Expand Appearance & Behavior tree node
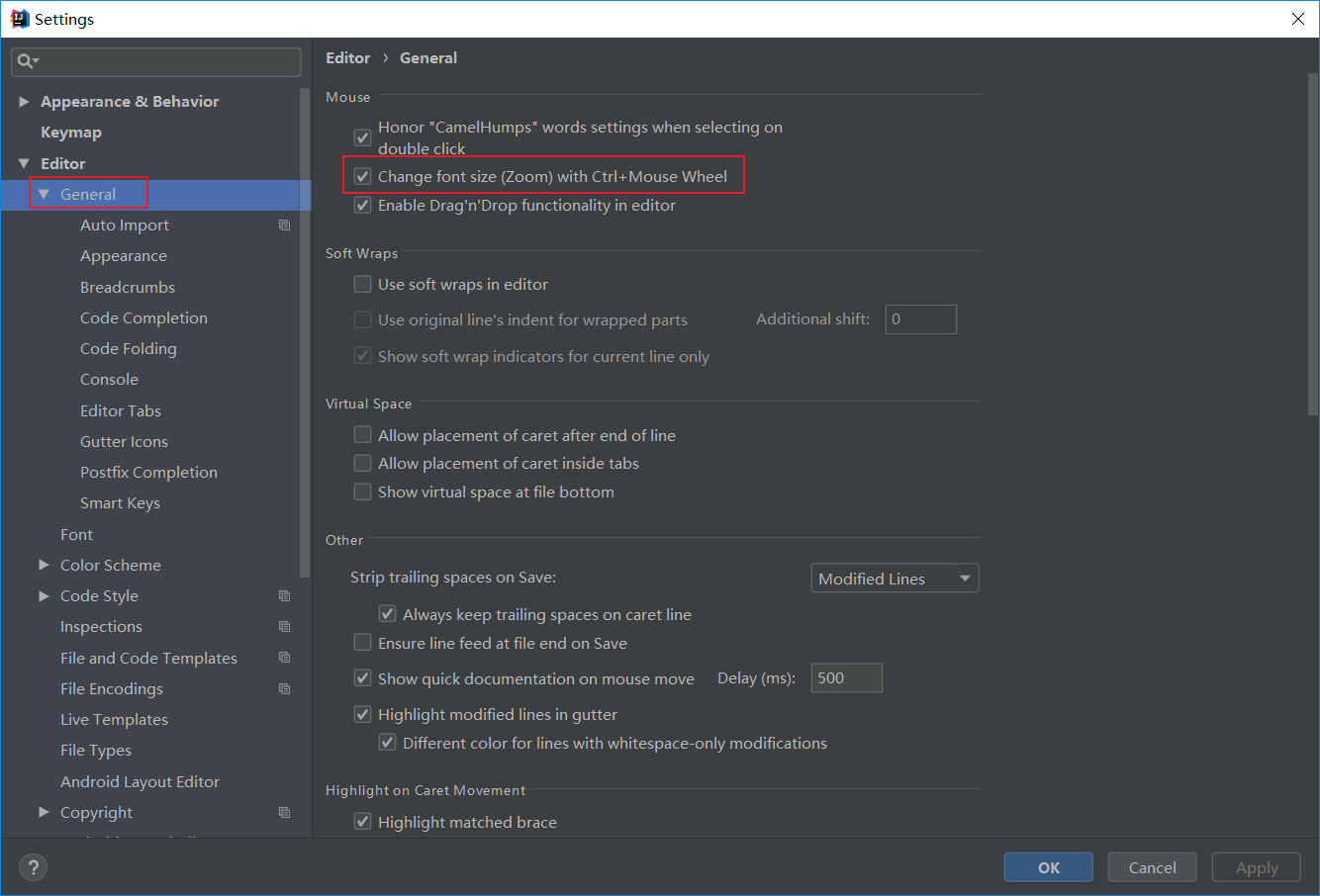The image size is (1320, 896). coord(24,102)
